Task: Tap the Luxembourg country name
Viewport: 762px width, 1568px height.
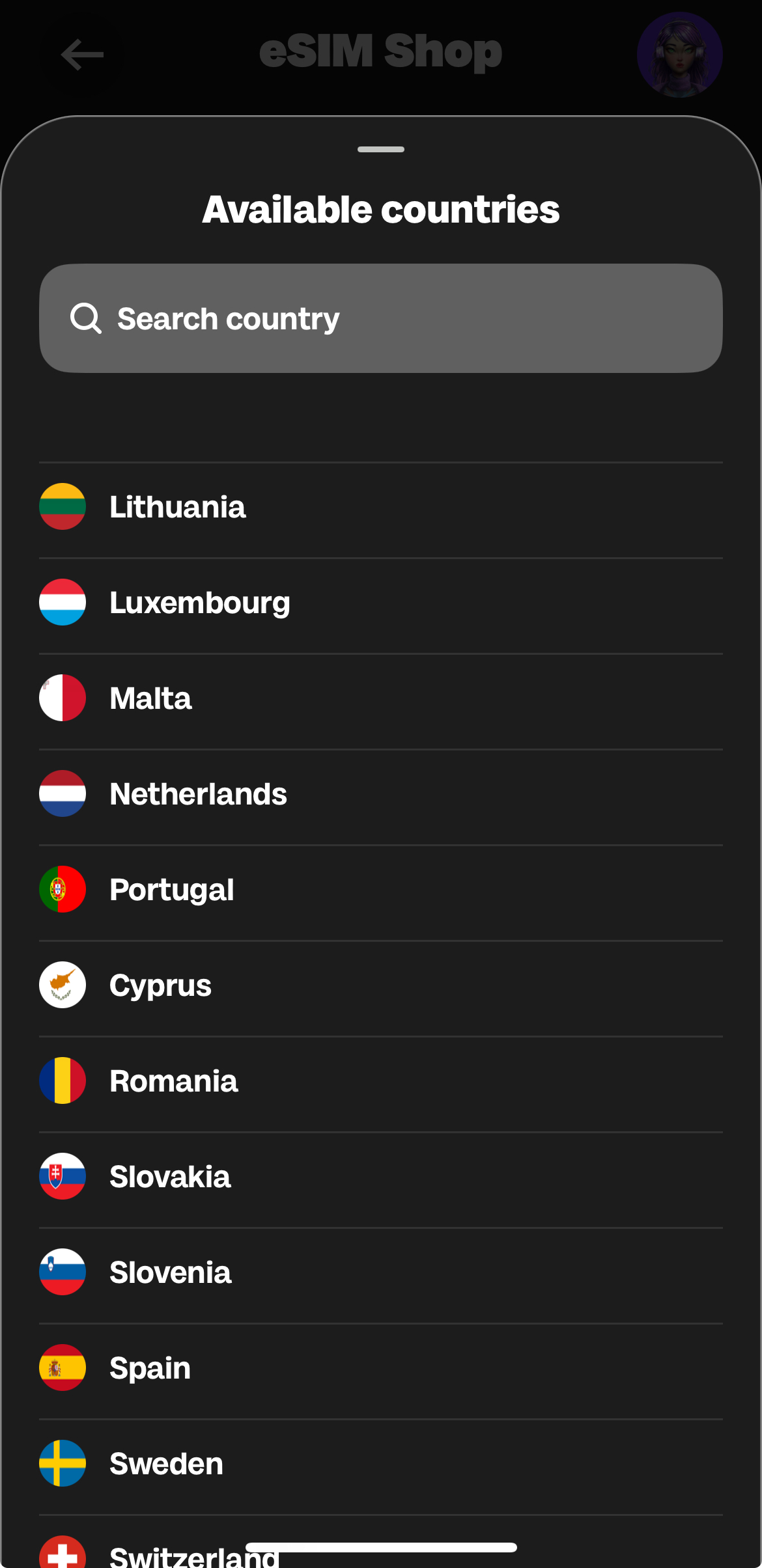Action: (x=199, y=603)
